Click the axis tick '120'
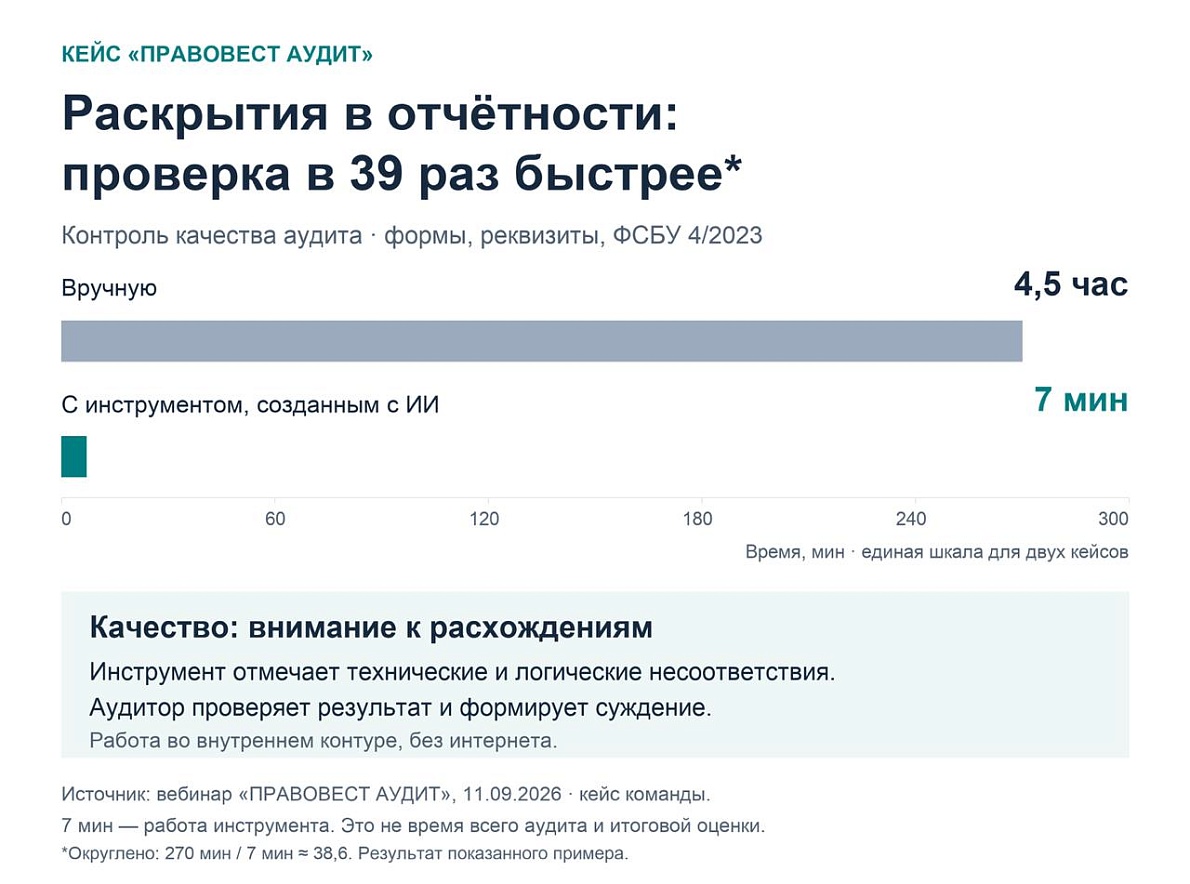The image size is (1190, 884). click(484, 519)
